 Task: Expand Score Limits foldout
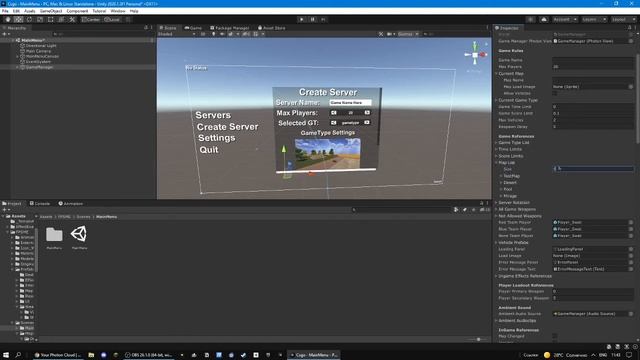pos(497,156)
